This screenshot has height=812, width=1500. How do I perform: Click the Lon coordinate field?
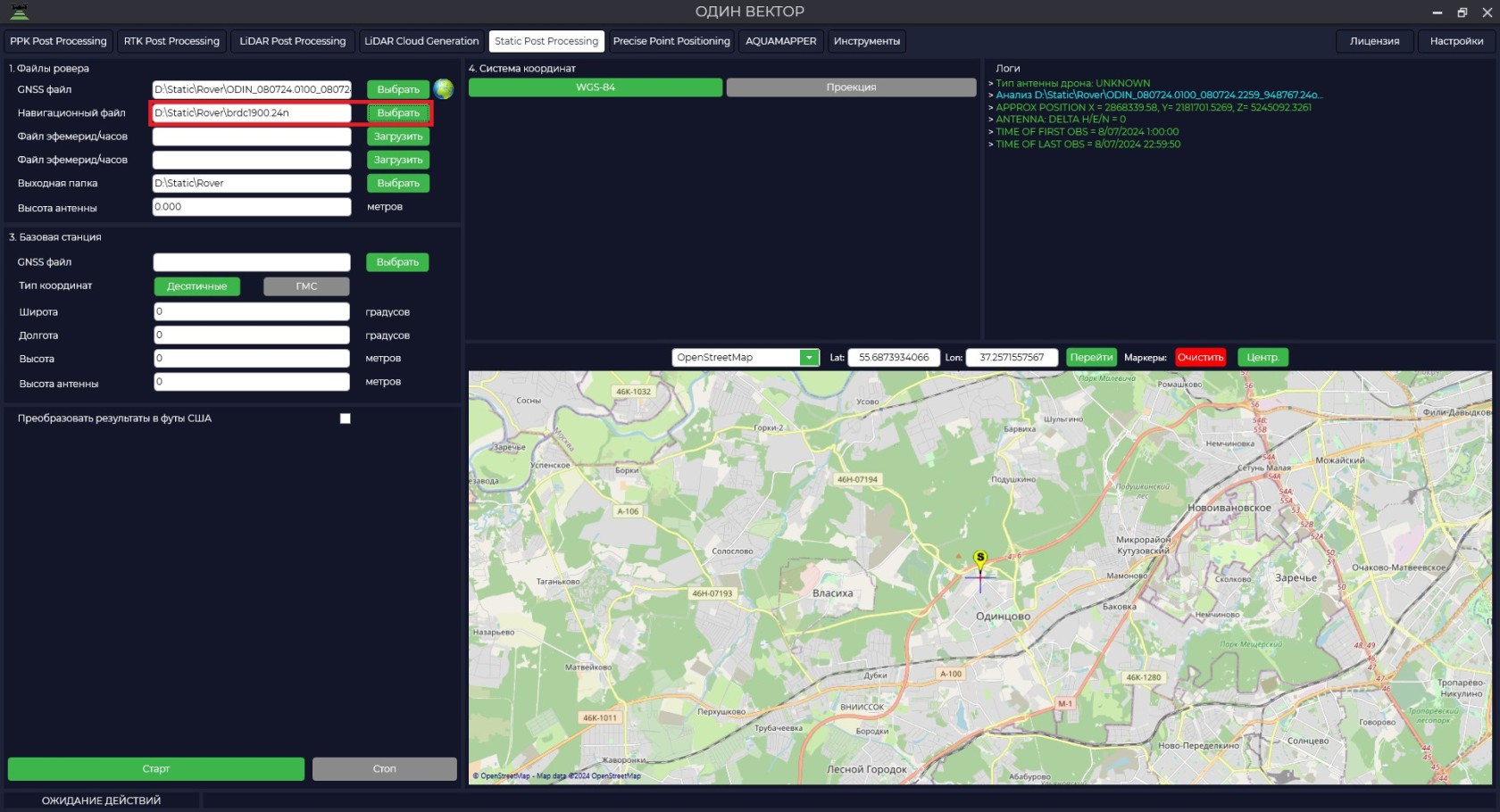pyautogui.click(x=1012, y=358)
